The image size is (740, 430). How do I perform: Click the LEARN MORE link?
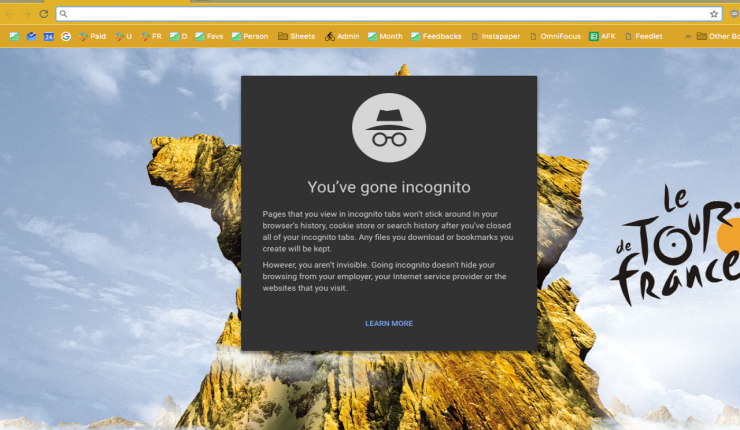389,323
